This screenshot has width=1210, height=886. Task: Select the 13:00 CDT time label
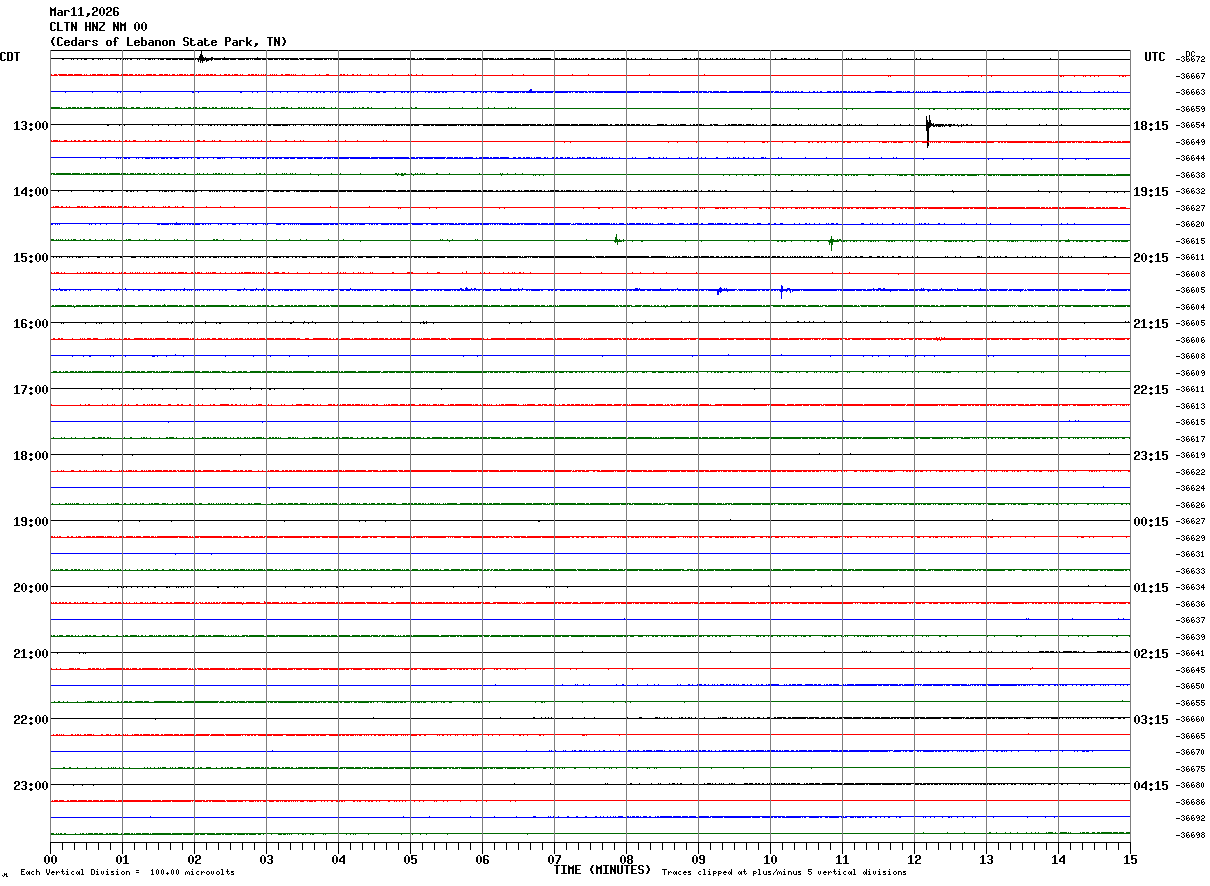[30, 126]
